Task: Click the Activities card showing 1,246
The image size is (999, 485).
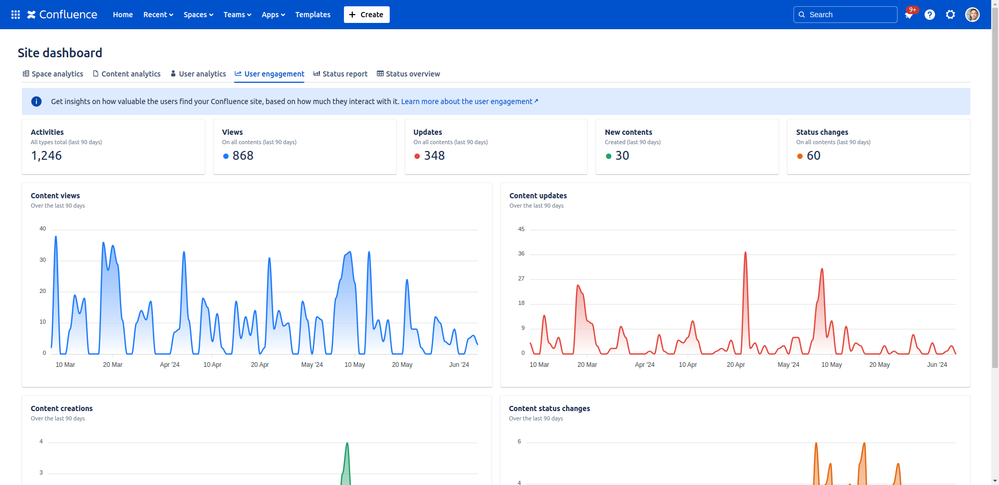Action: (x=113, y=147)
